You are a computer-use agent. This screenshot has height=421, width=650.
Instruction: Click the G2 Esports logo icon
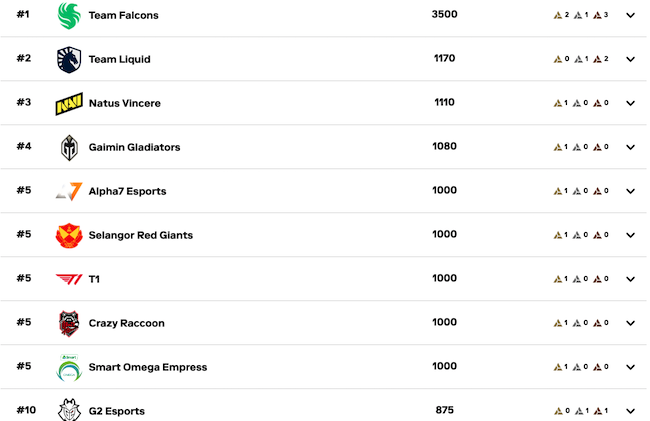[69, 410]
